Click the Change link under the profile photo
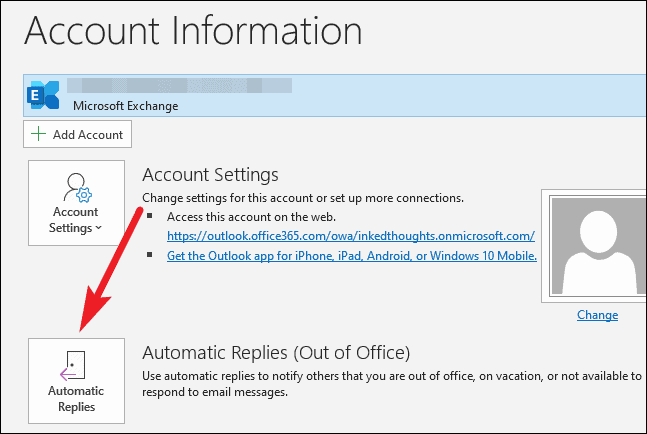647x434 pixels. click(x=597, y=315)
